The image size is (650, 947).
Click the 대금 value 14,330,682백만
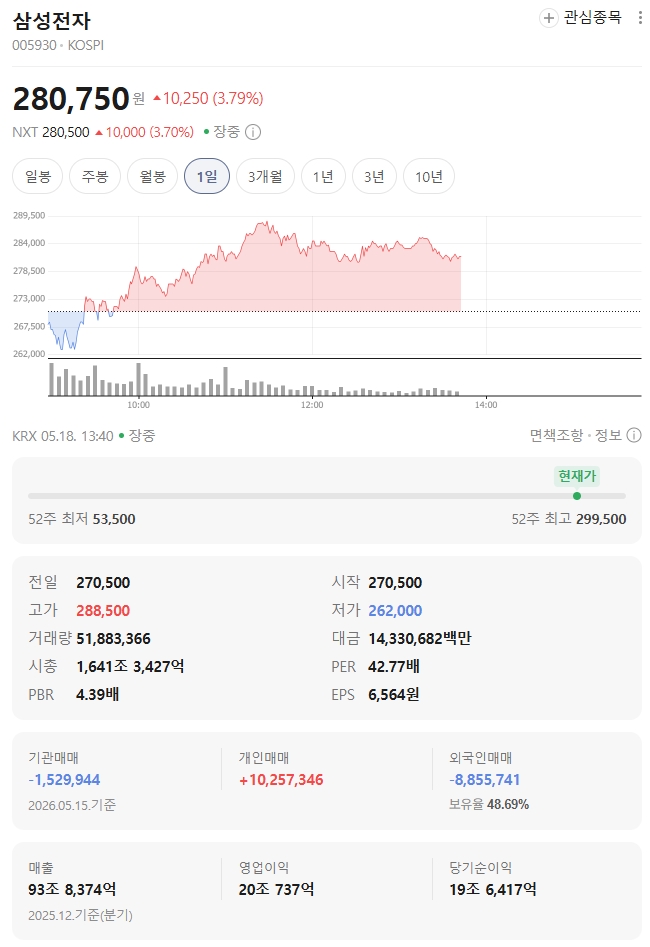[420, 638]
